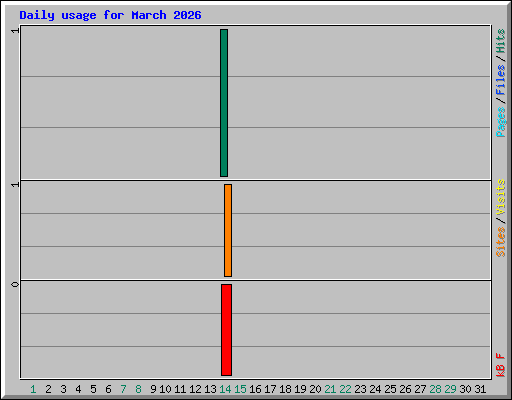Click day 15 on the x-axis
The width and height of the screenshot is (512, 400).
pyautogui.click(x=240, y=389)
